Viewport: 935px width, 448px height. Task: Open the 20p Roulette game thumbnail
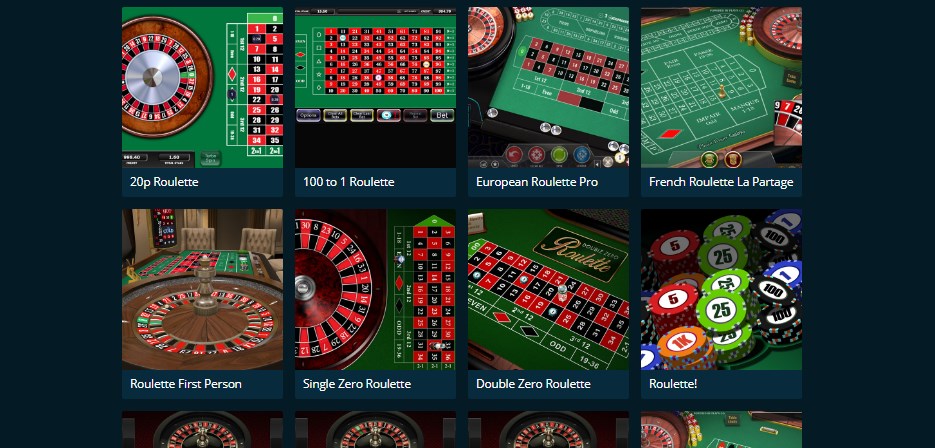pyautogui.click(x=202, y=87)
